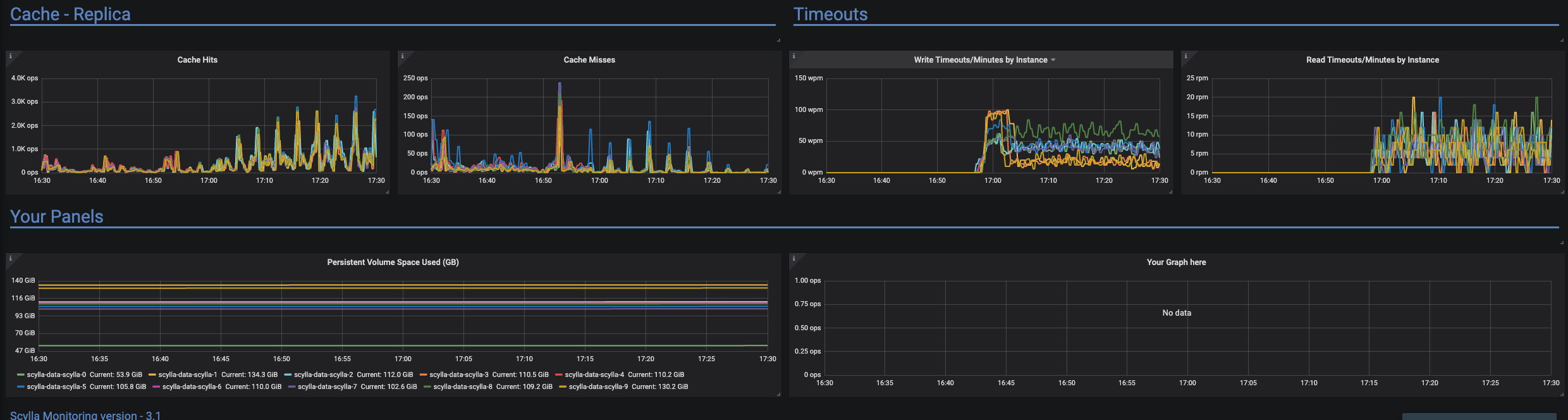Pick color for scylla-data-scylla-6 legend swatch
The image size is (1568, 420).
(156, 386)
